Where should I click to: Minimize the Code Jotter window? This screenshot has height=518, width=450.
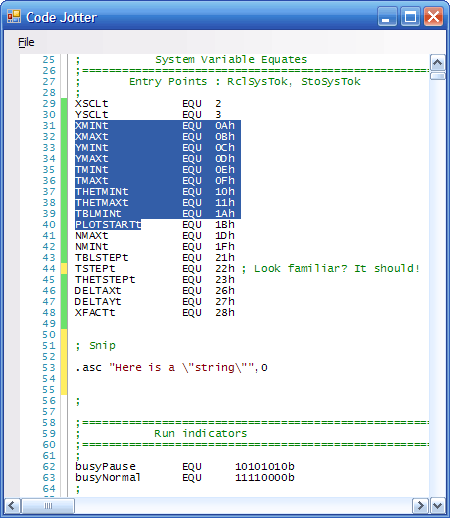click(x=387, y=16)
